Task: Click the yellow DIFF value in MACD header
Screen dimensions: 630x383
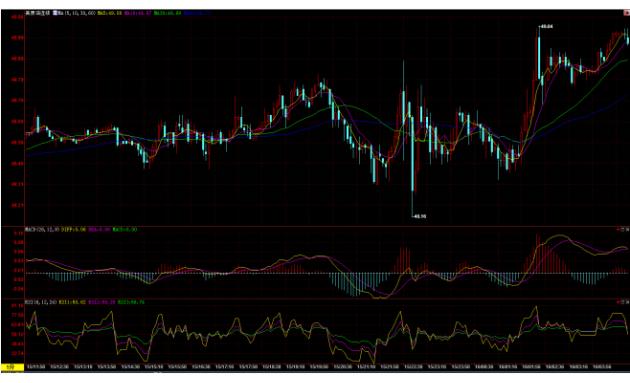Action: click(x=74, y=229)
